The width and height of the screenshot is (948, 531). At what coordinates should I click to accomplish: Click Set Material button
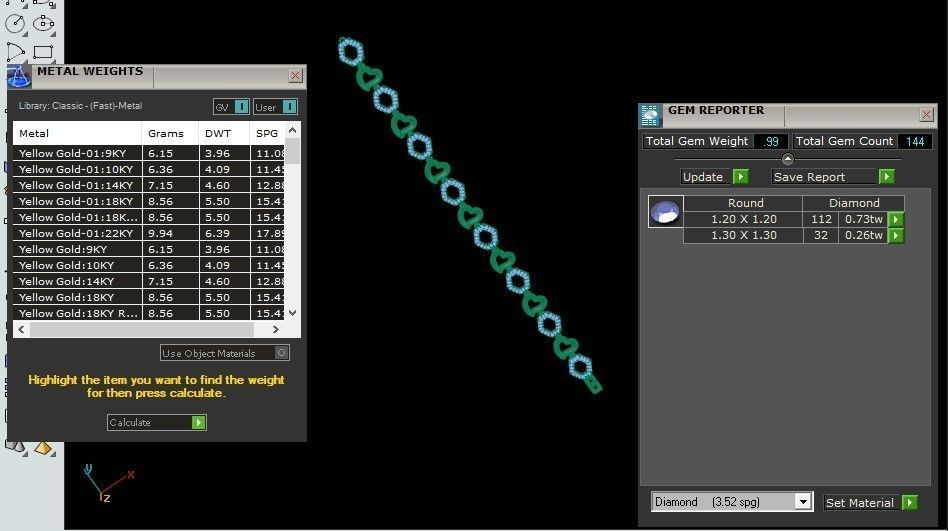[x=870, y=503]
